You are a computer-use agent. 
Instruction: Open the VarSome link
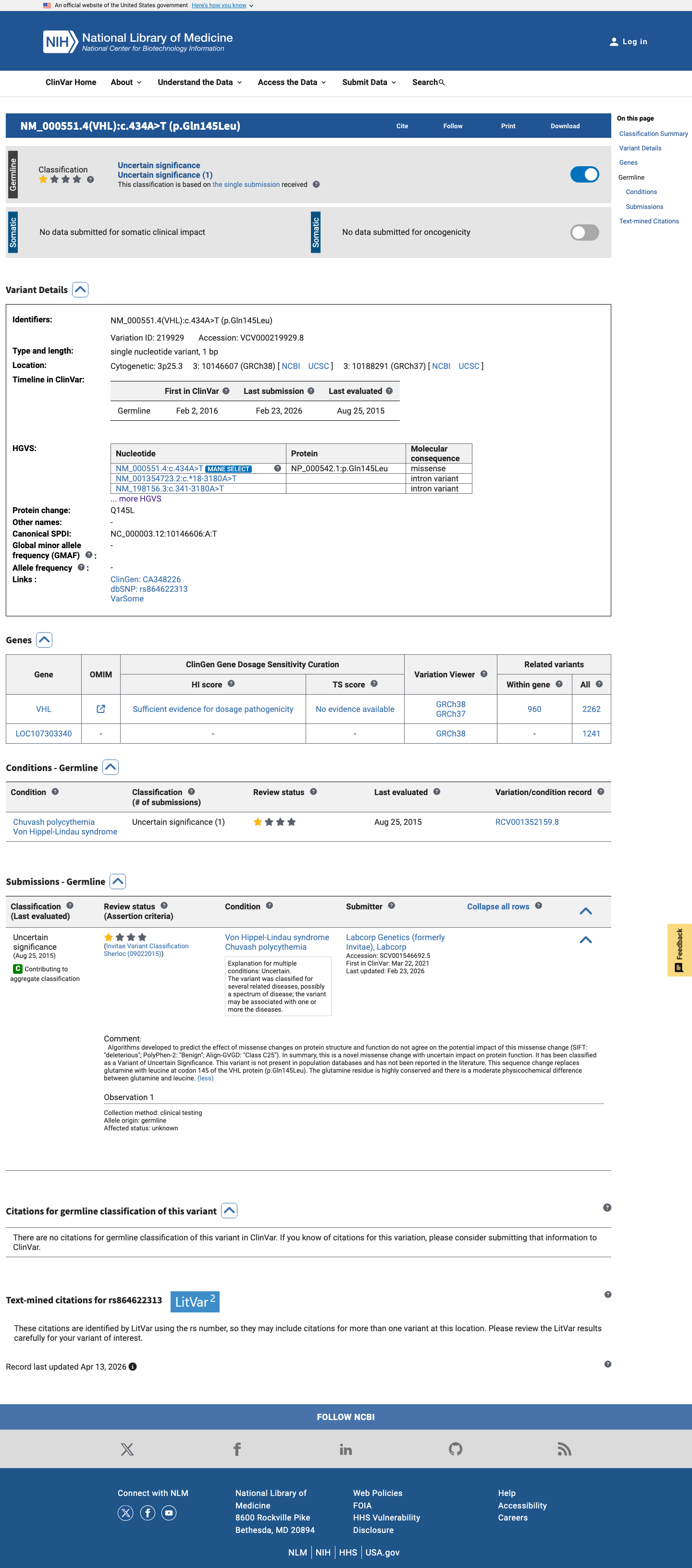pos(127,599)
